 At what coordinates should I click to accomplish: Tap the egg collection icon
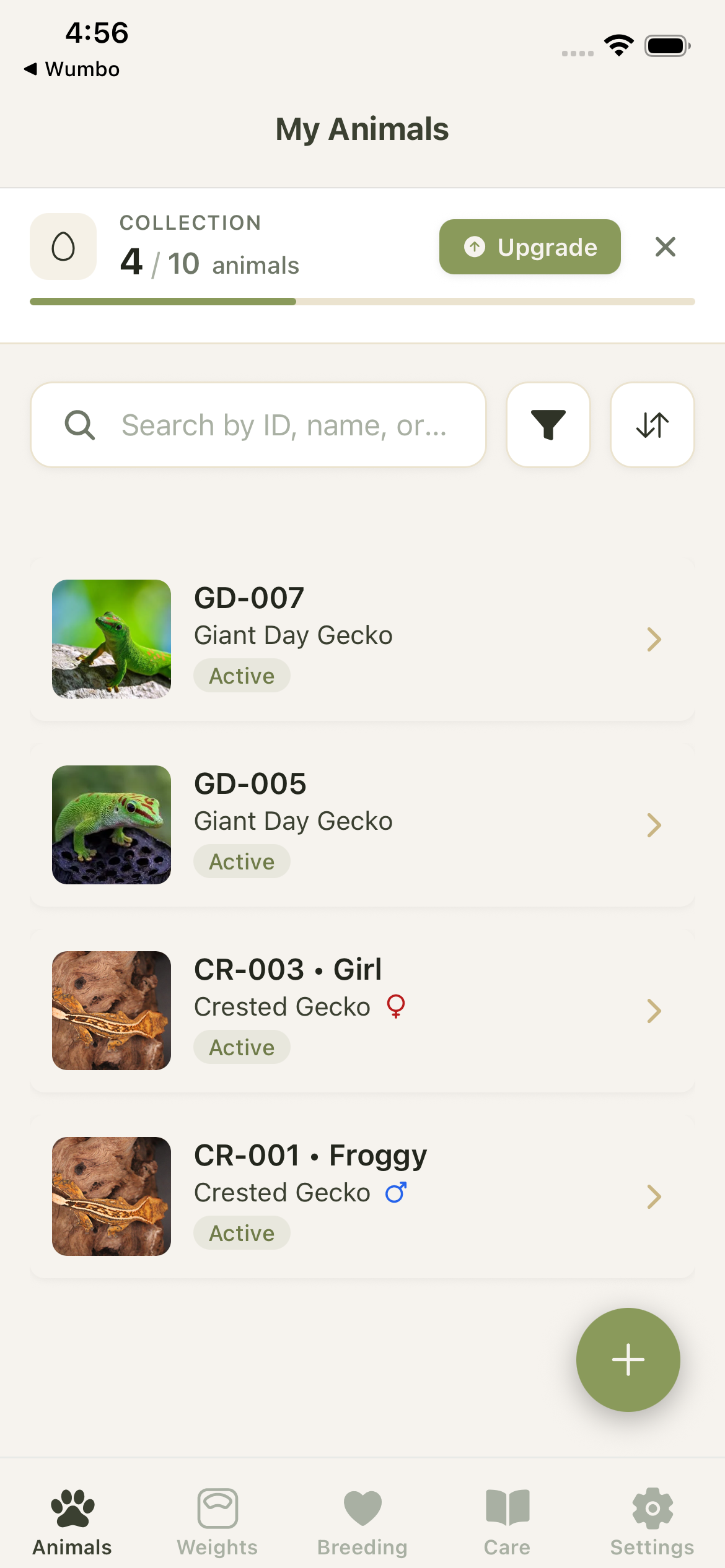pyautogui.click(x=63, y=246)
